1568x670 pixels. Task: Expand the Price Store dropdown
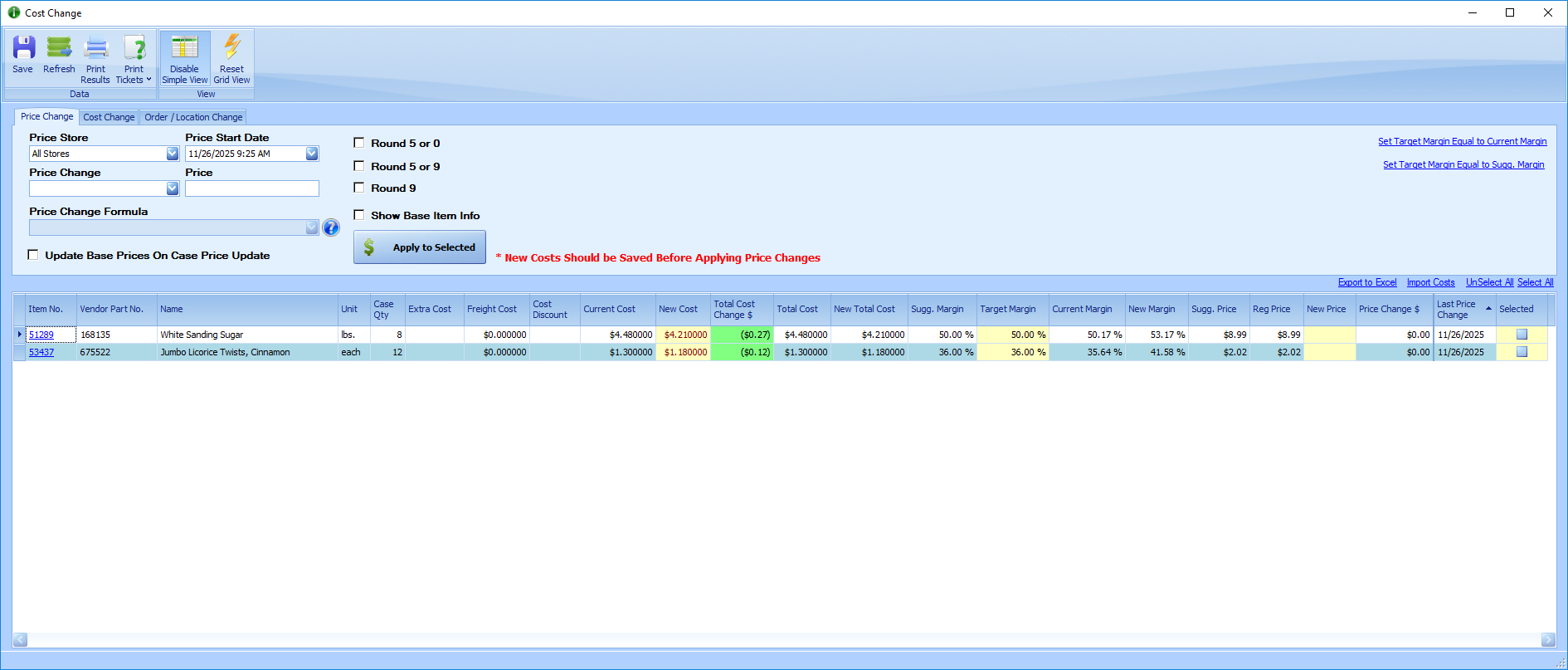pos(173,154)
